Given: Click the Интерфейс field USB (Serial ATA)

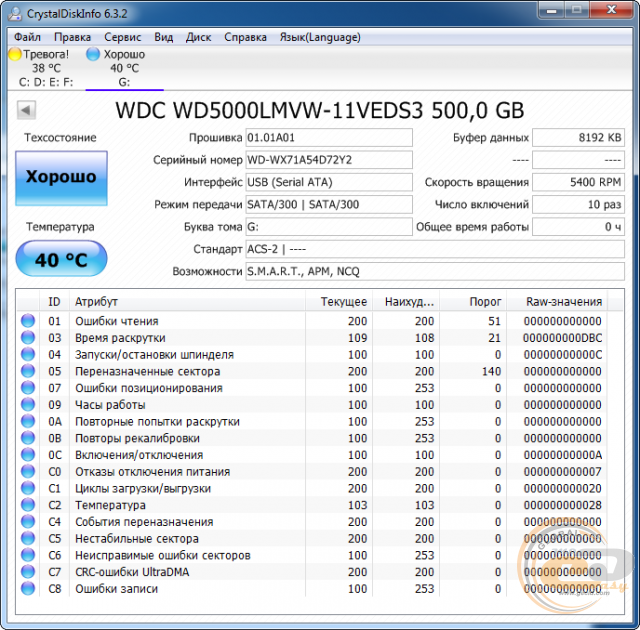Looking at the screenshot, I should pos(329,182).
